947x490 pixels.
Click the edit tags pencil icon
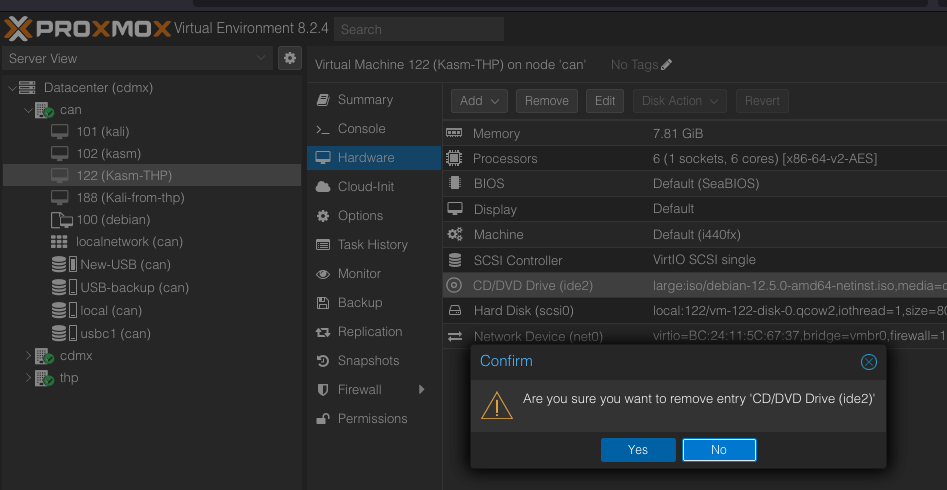(667, 65)
